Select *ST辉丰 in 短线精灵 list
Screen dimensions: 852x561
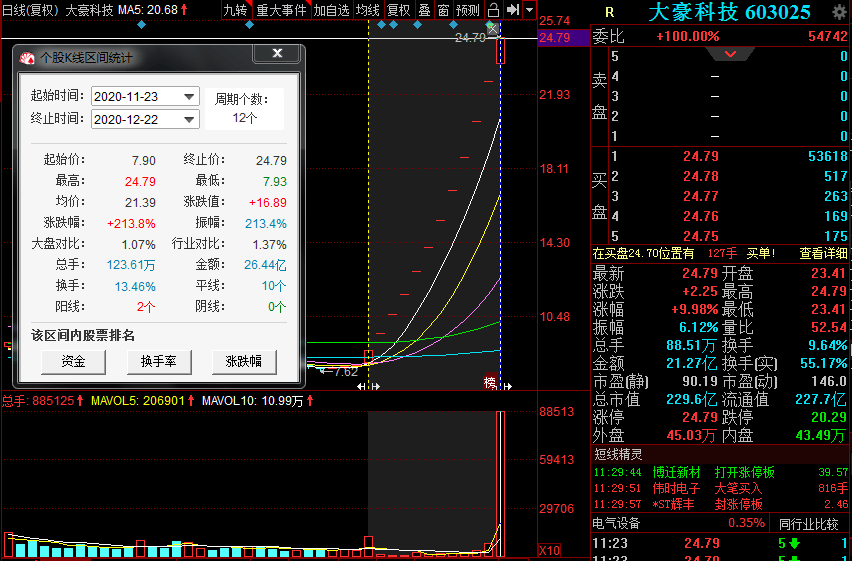(673, 504)
